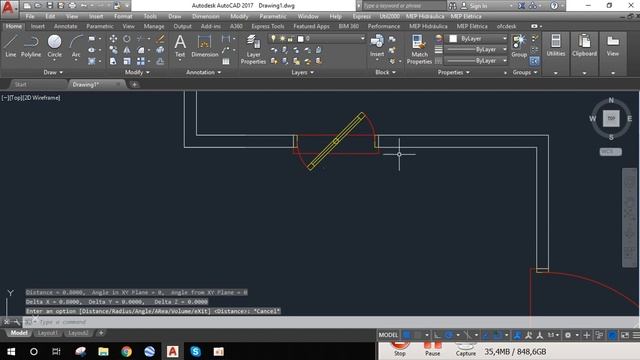
Task: Toggle clean screen icon in status bar
Action: [625, 335]
